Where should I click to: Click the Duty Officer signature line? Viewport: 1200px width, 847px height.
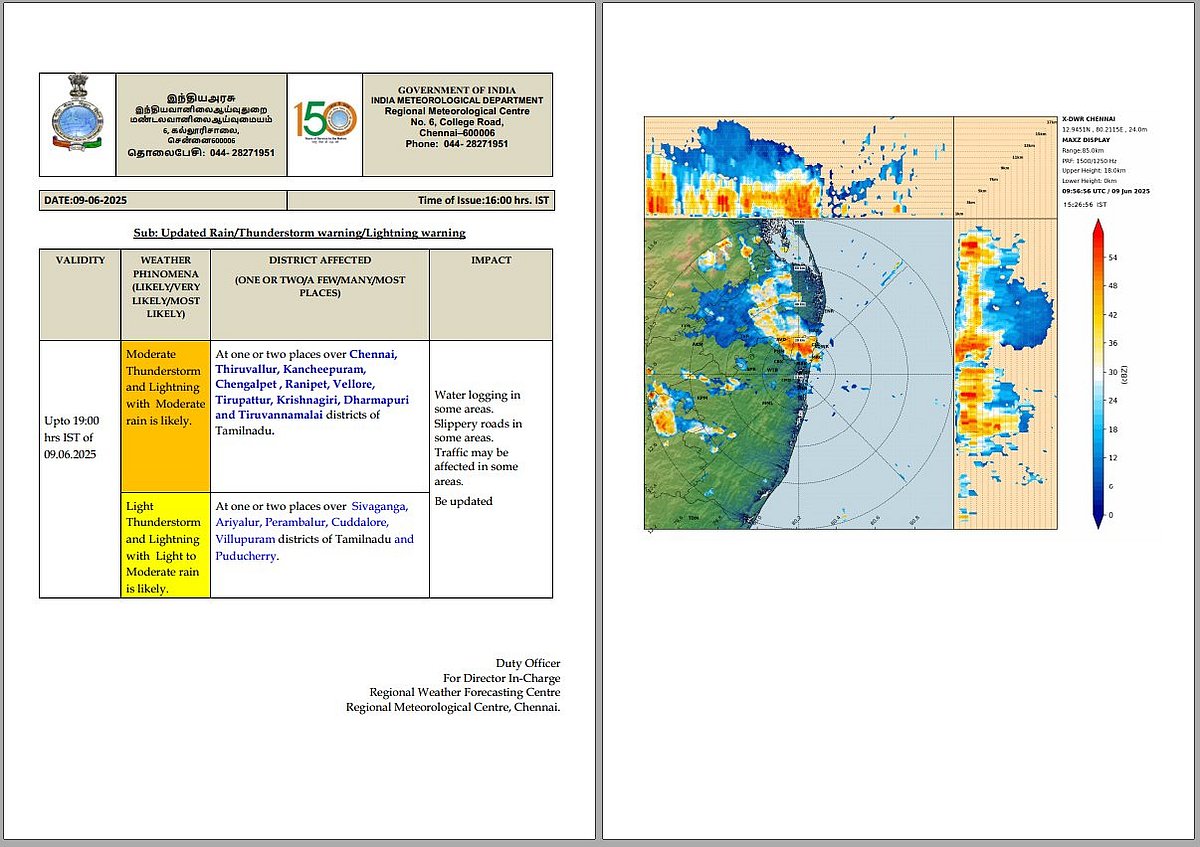coord(527,663)
